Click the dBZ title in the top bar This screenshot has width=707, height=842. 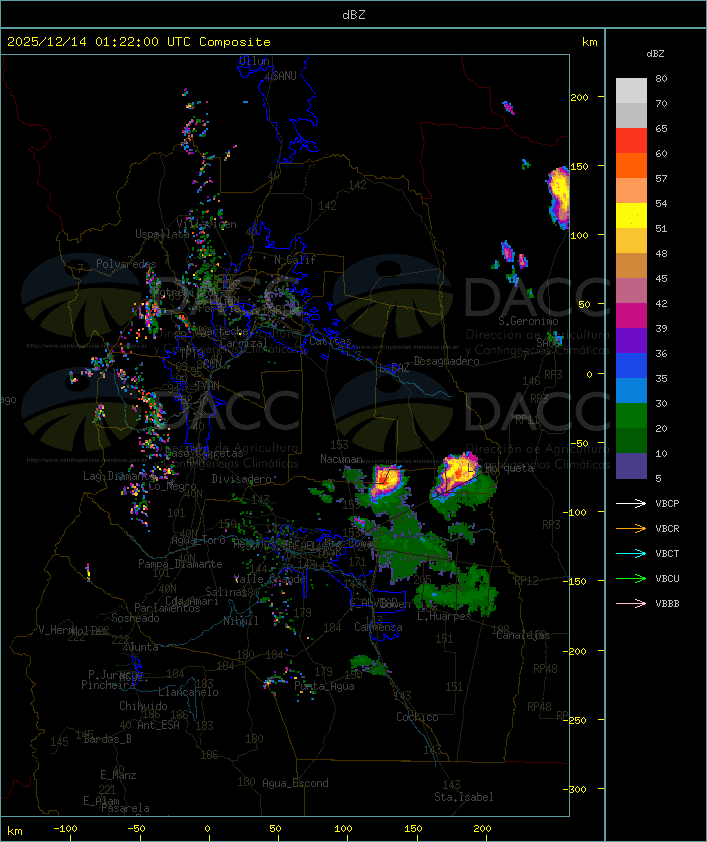point(354,14)
